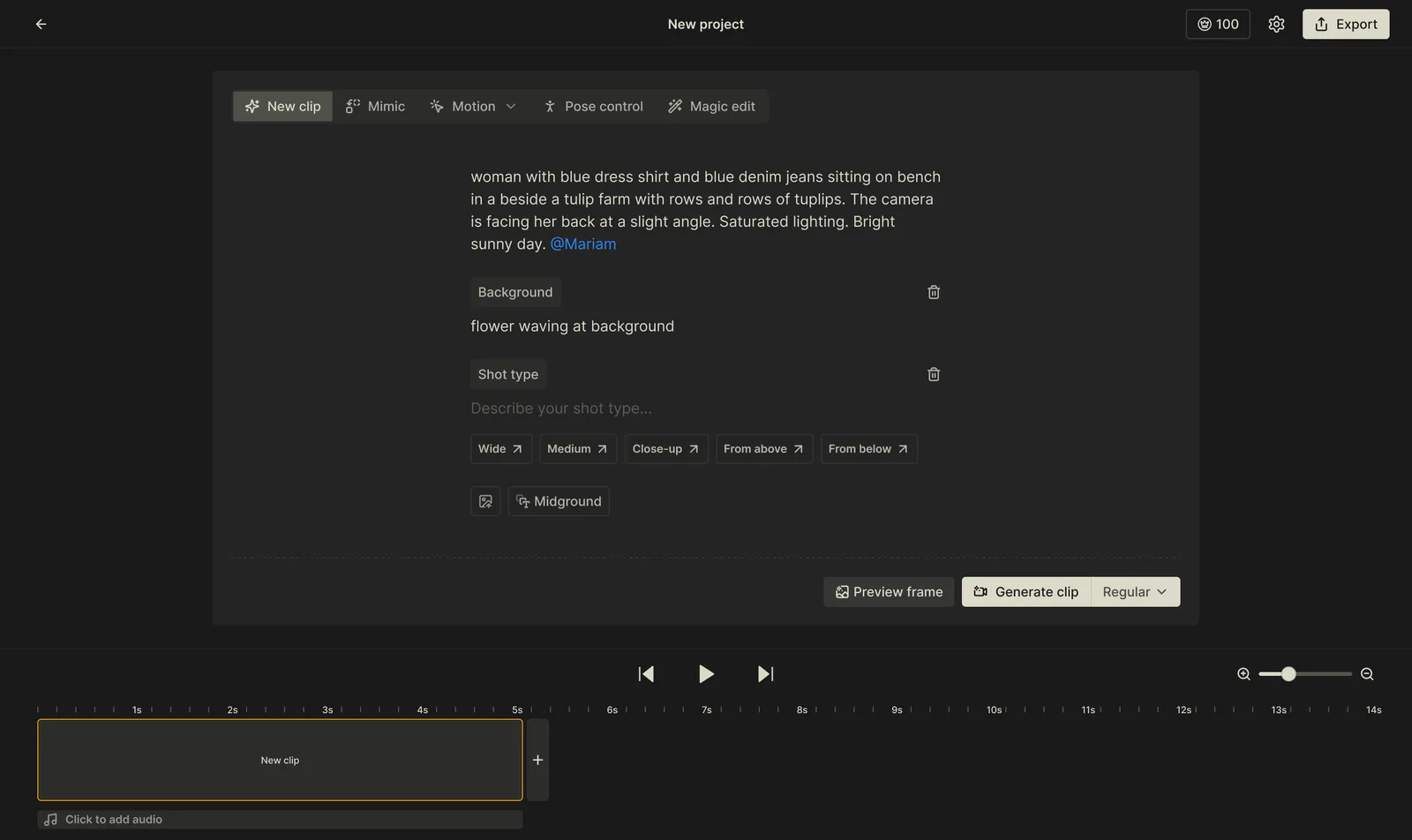Open the Regular quality dropdown

[1136, 592]
